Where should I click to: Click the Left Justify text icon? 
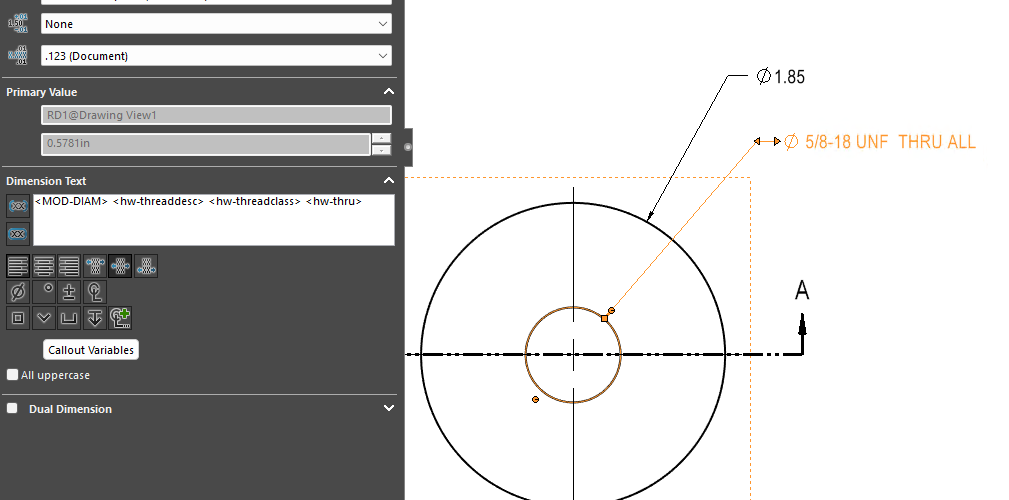17,266
